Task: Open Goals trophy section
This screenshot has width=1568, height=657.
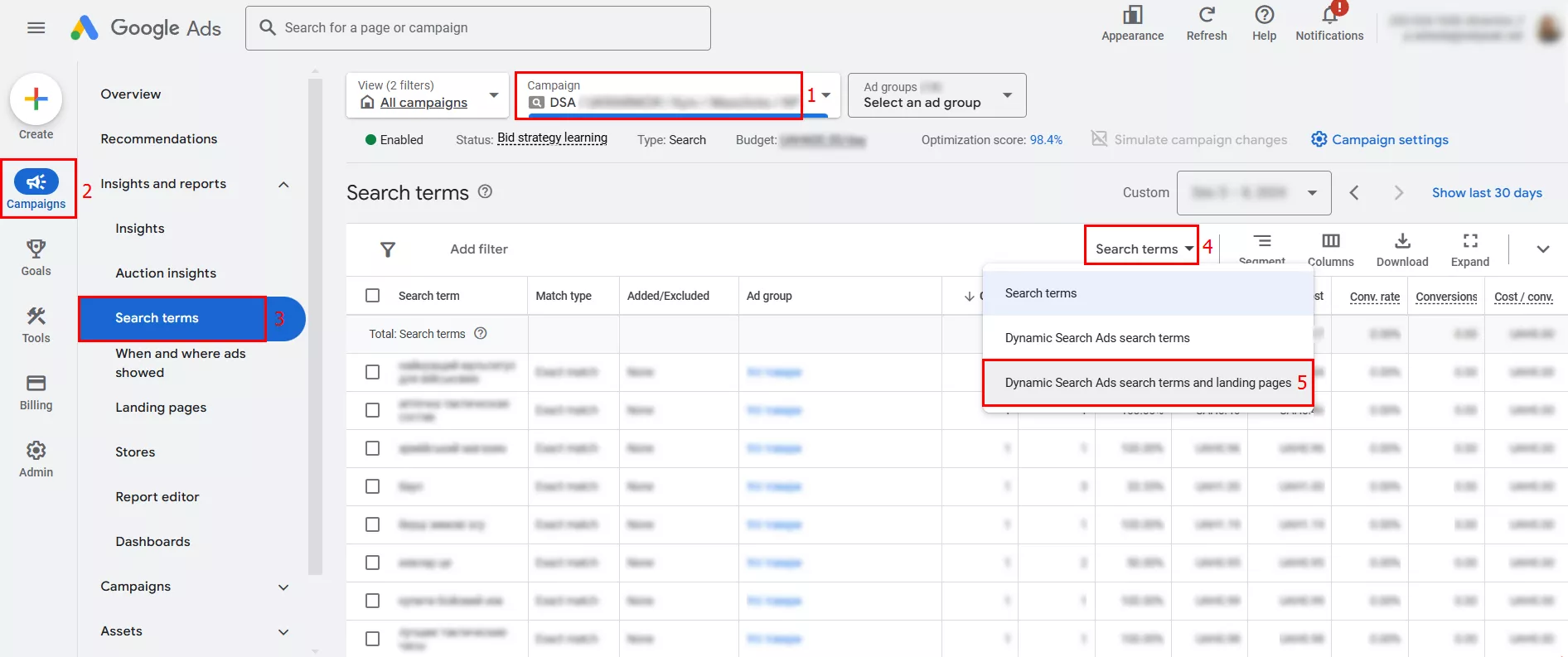Action: [36, 258]
